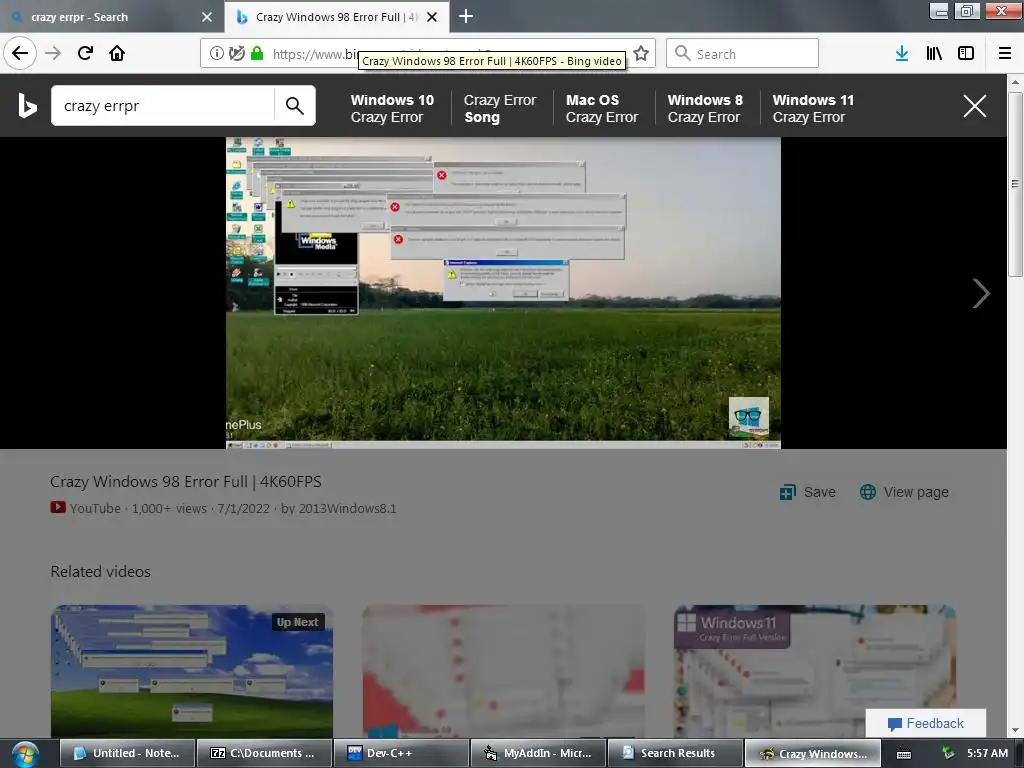The image size is (1024, 768).
Task: Open the middle blurred related video thumbnail
Action: pyautogui.click(x=504, y=671)
